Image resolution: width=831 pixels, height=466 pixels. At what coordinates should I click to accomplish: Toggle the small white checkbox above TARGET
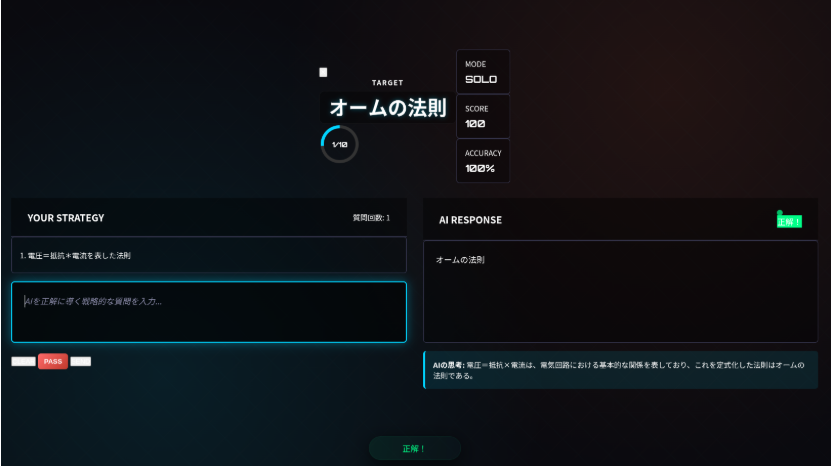click(323, 72)
